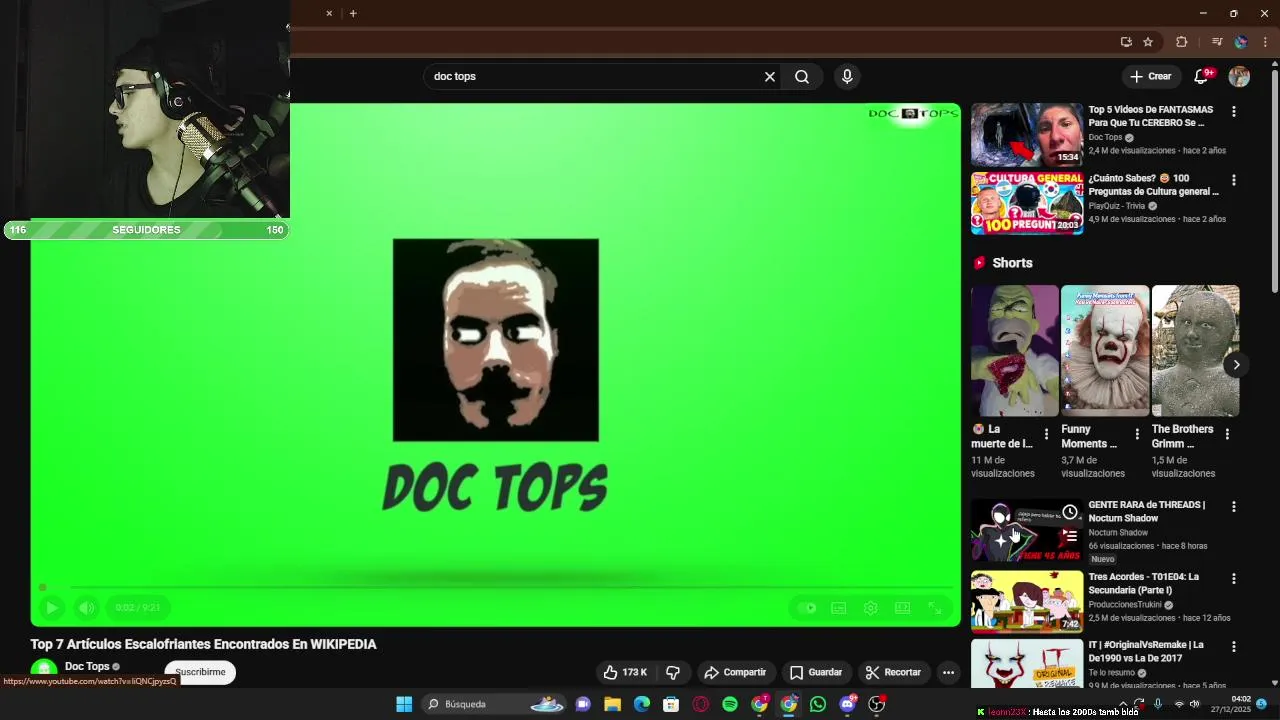Click the video progress bar
The width and height of the screenshot is (1280, 720).
[496, 588]
